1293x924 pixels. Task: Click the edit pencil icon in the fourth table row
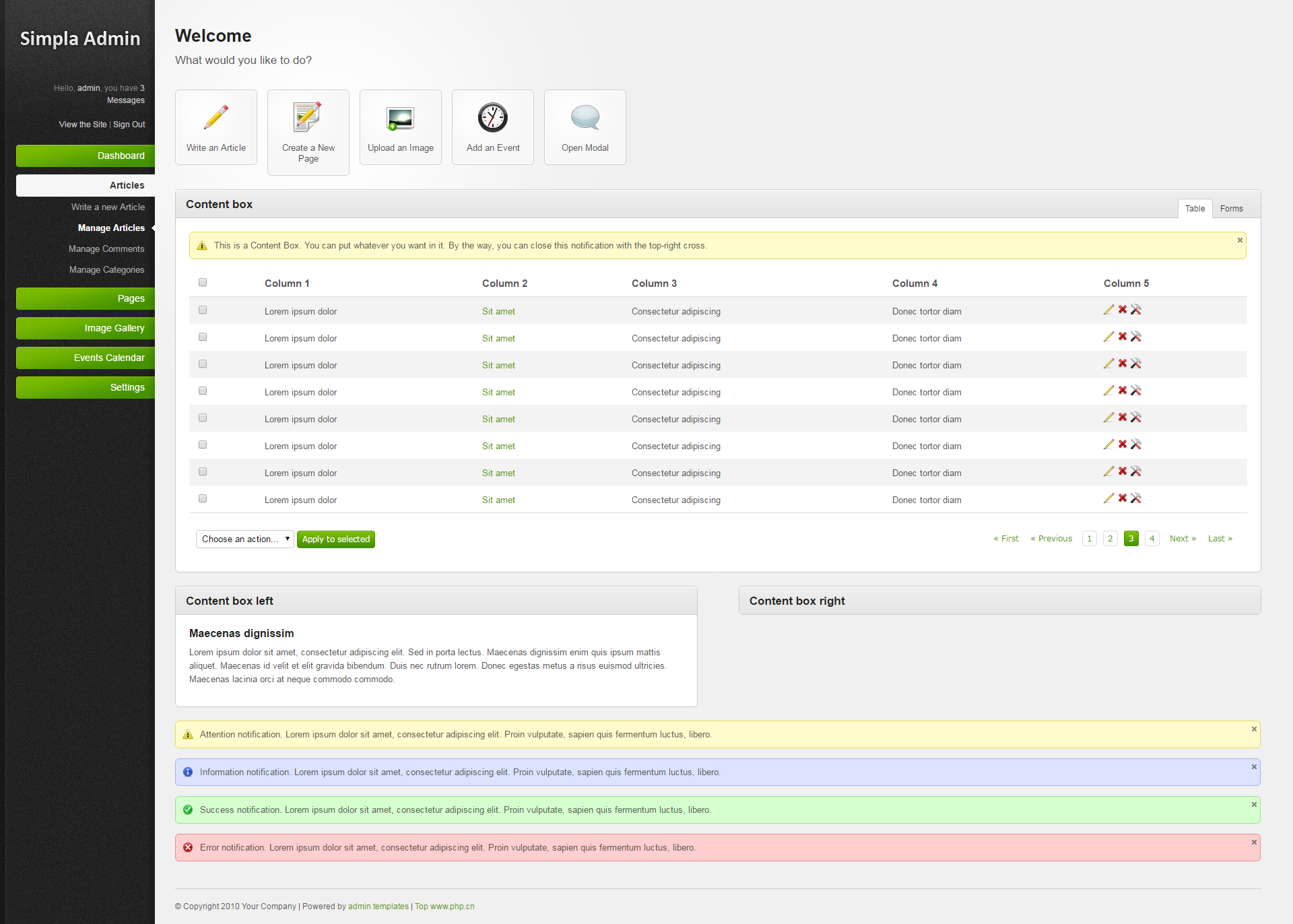click(x=1109, y=391)
